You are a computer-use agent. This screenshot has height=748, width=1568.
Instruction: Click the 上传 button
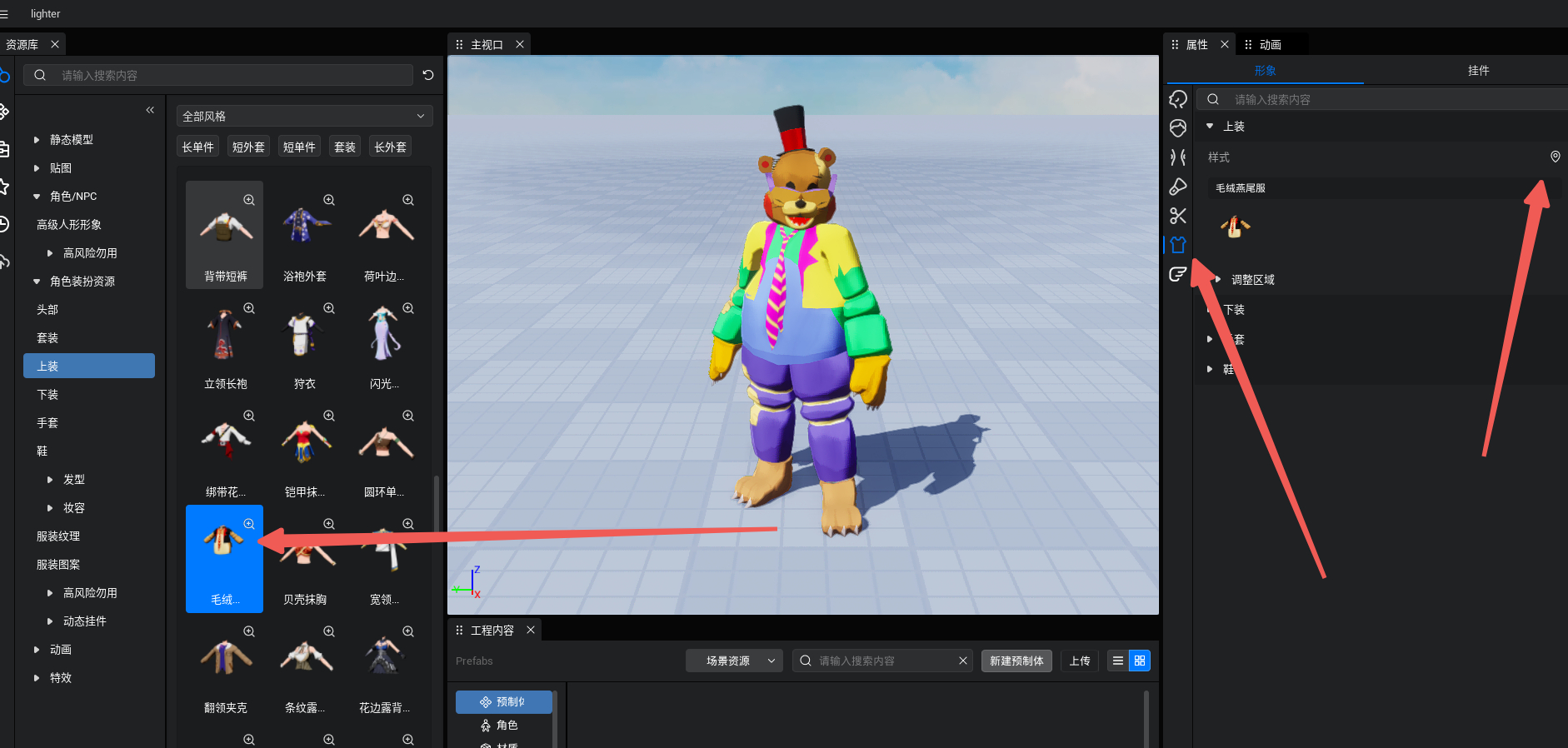click(1080, 661)
